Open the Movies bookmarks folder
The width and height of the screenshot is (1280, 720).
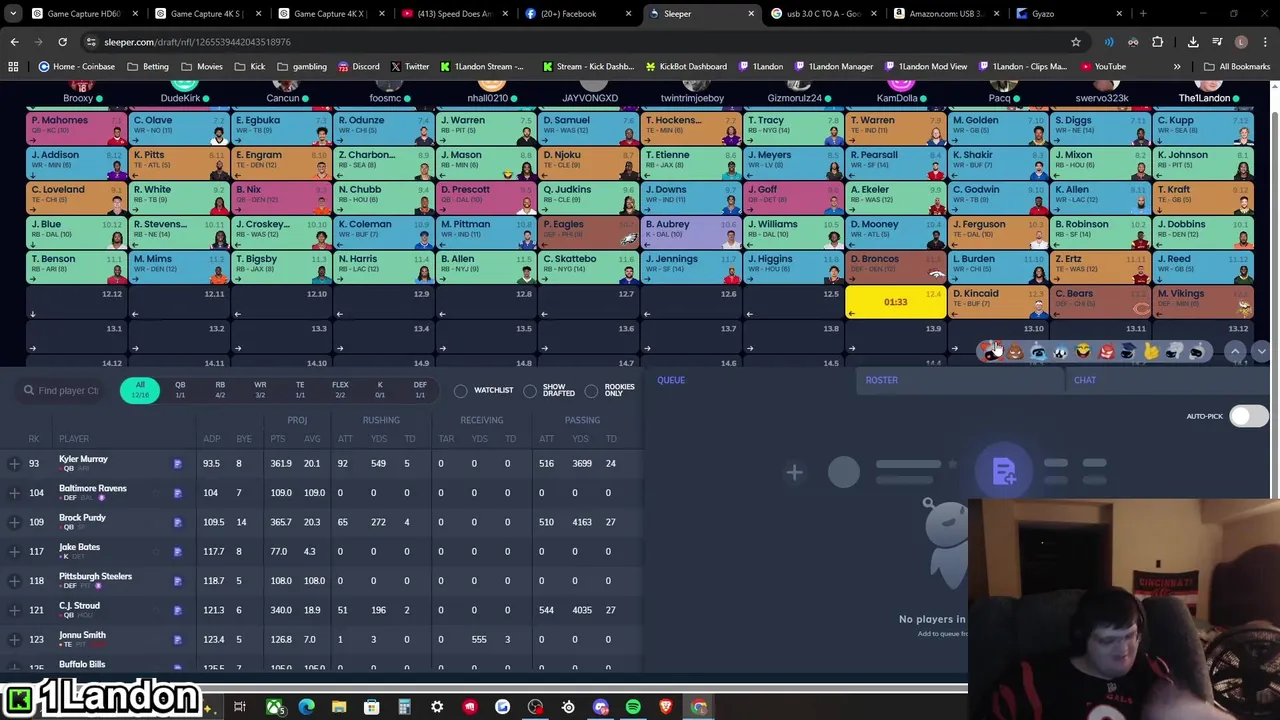202,67
